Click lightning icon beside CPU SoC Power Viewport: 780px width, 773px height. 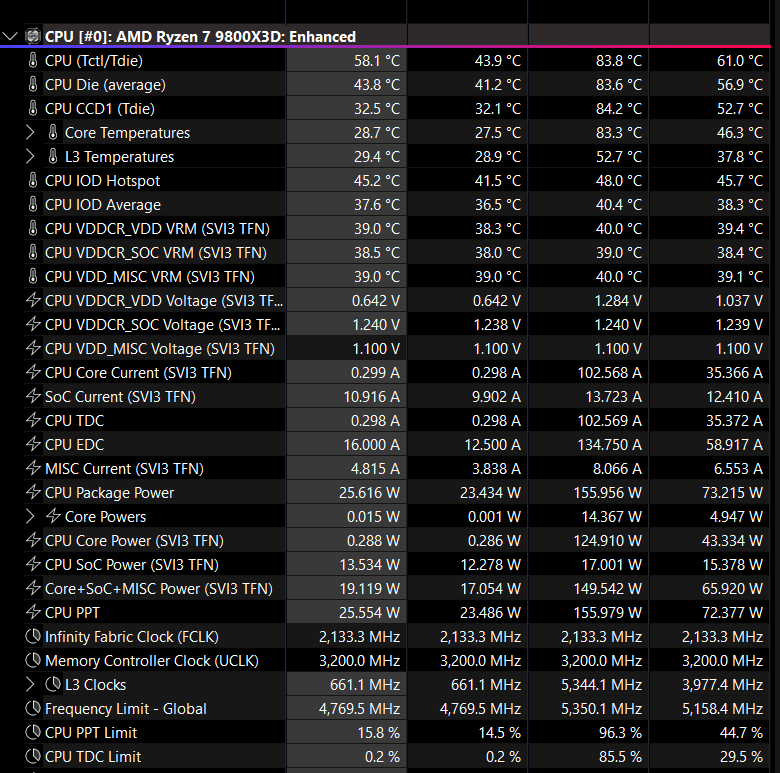coord(33,564)
